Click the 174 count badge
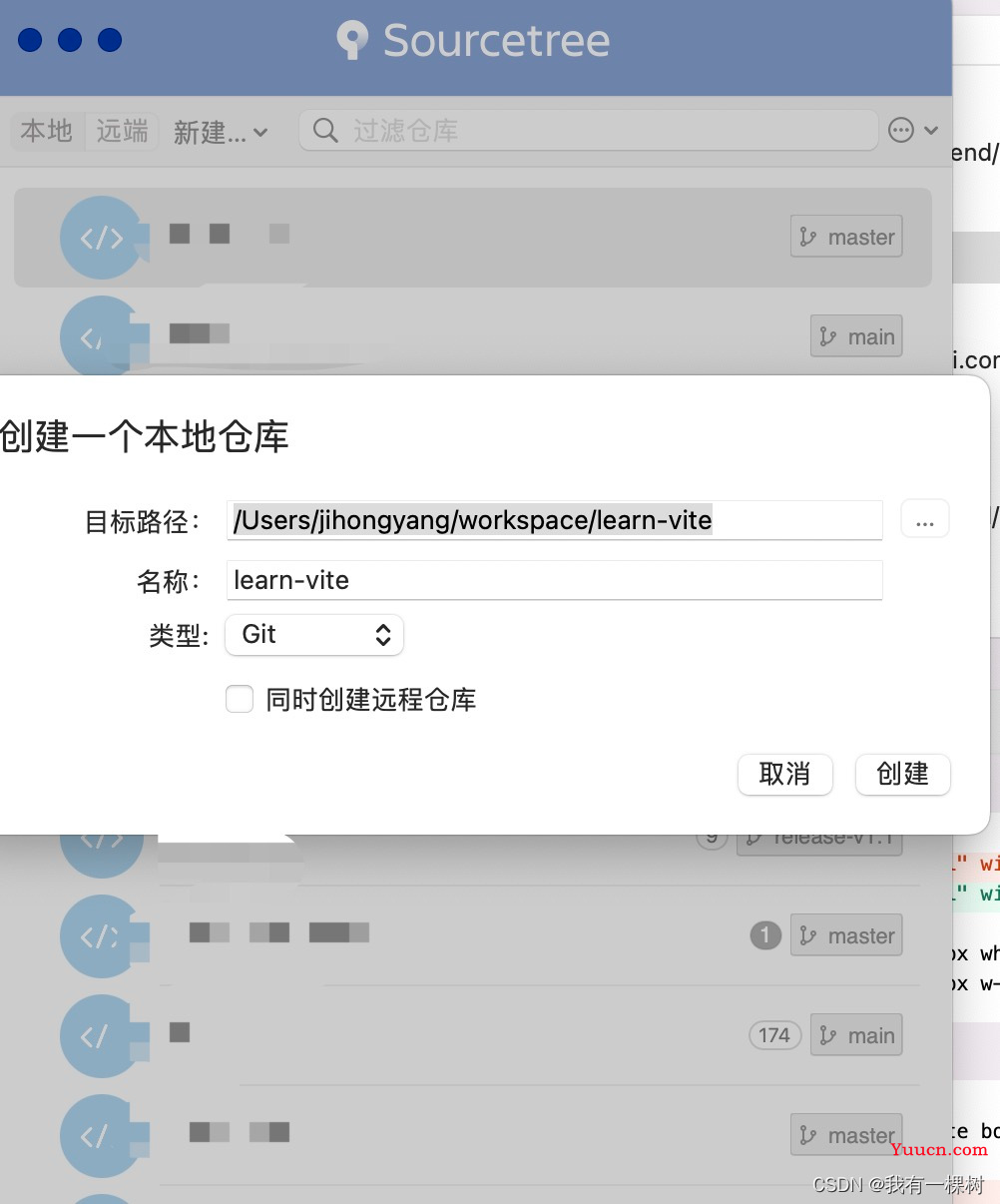Viewport: 1000px width, 1204px height. tap(774, 1035)
